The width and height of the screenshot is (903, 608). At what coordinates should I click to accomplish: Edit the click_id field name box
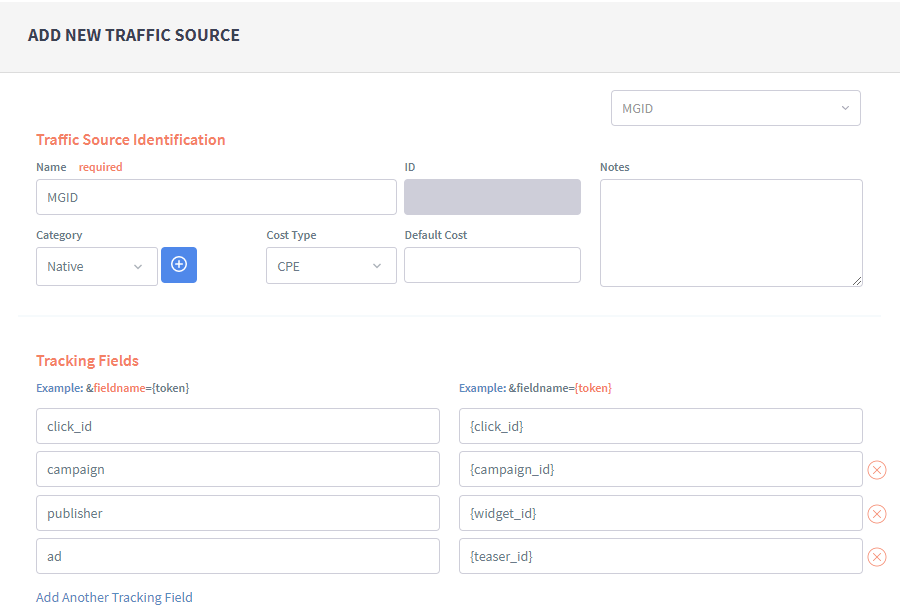click(238, 426)
